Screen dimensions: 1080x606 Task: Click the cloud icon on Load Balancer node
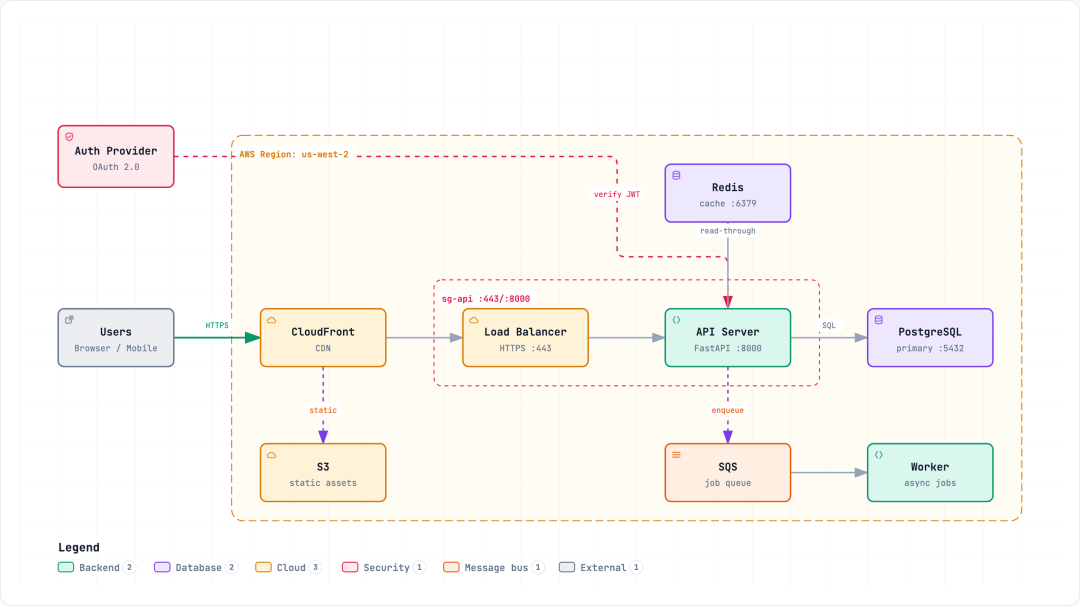474,320
